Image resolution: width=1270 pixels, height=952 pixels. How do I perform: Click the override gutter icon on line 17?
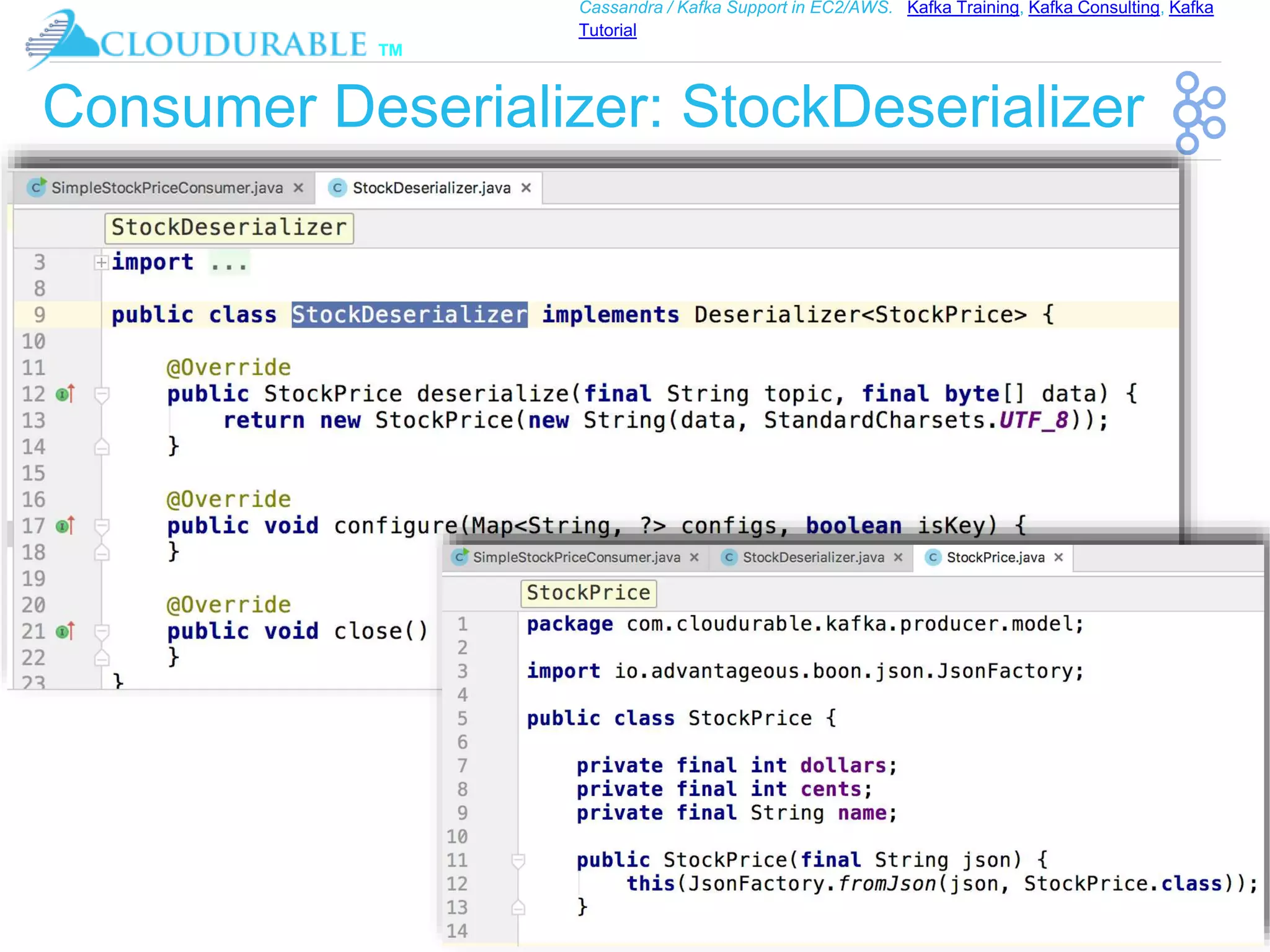(64, 526)
